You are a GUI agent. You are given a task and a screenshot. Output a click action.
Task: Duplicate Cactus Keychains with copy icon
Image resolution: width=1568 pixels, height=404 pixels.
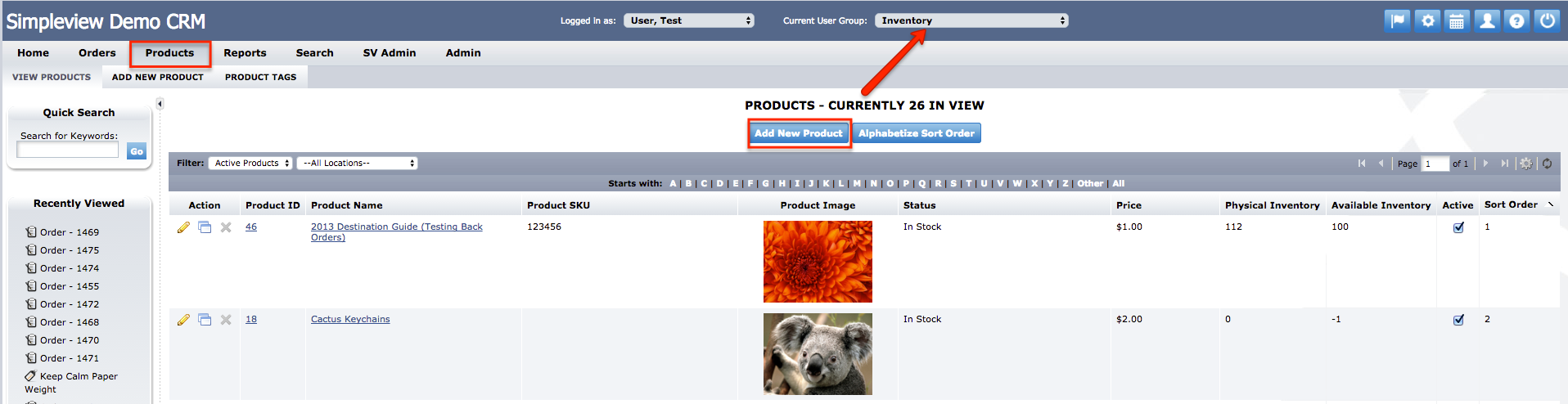click(205, 320)
